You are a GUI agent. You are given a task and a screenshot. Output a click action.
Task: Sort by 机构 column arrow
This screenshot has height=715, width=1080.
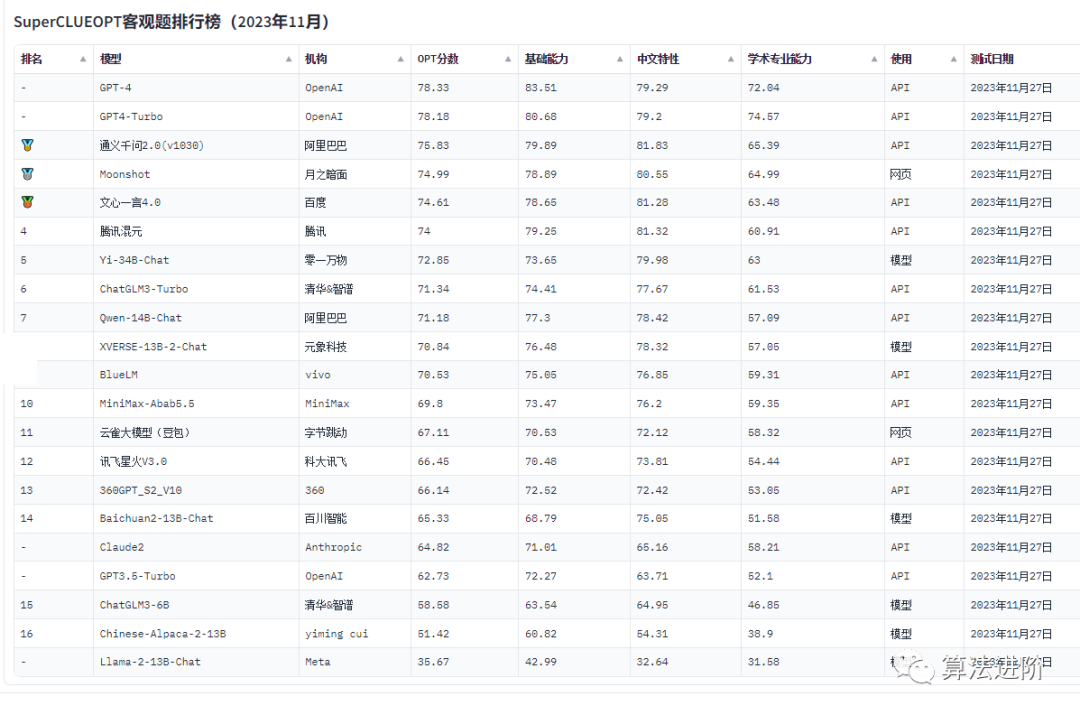pyautogui.click(x=400, y=59)
